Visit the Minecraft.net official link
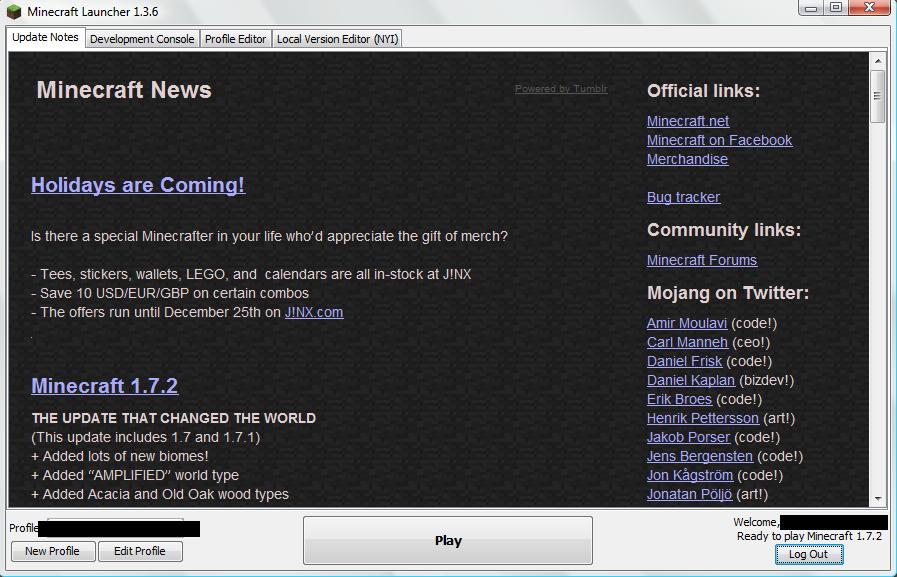This screenshot has height=577, width=897. click(688, 121)
